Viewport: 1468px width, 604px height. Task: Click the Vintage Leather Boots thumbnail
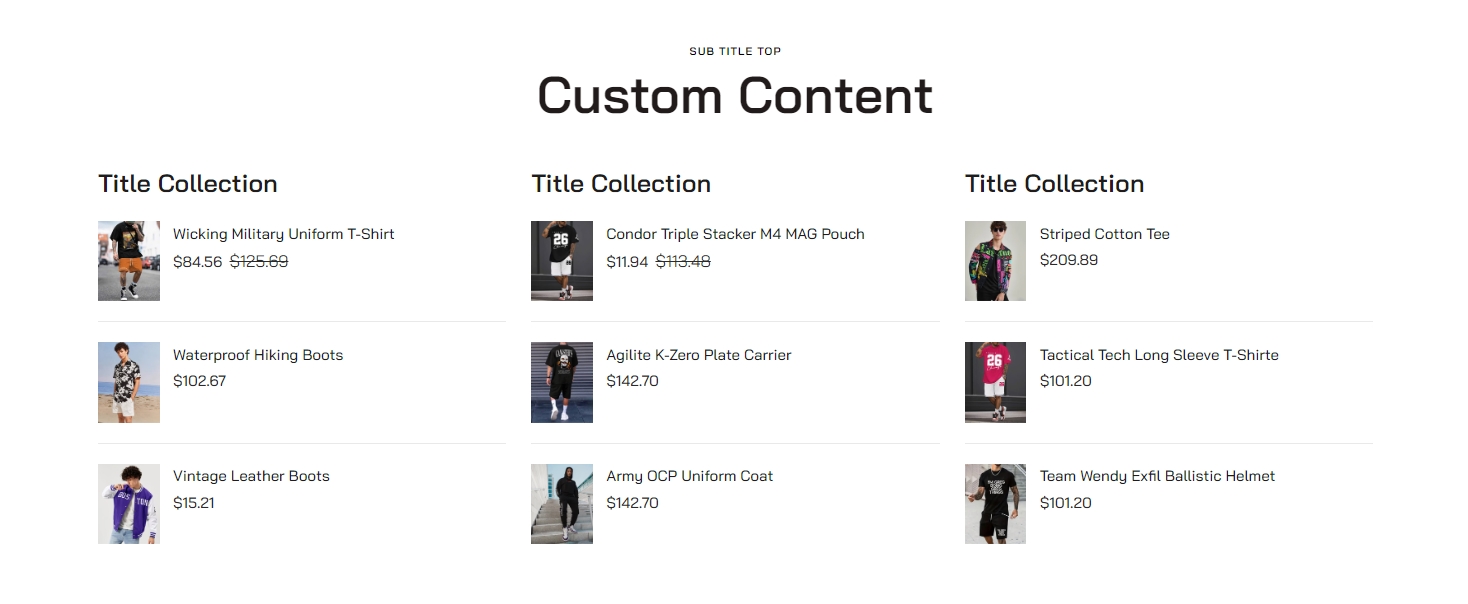pos(129,503)
